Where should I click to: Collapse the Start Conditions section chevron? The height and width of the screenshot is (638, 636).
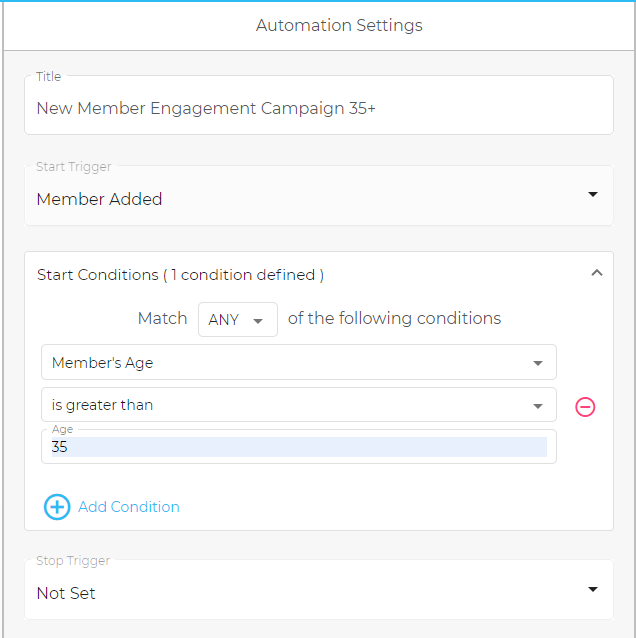click(597, 273)
